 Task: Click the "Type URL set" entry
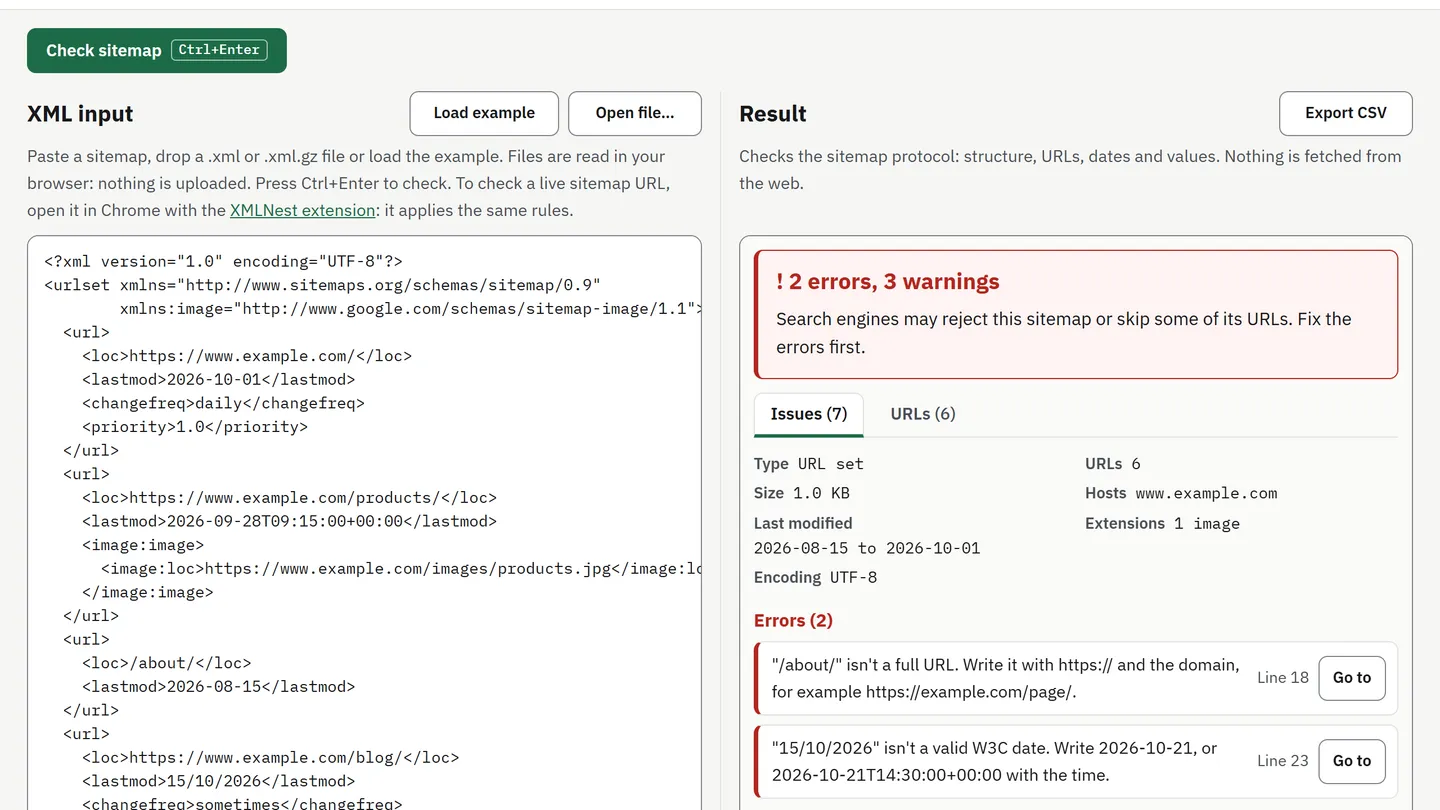click(x=809, y=464)
